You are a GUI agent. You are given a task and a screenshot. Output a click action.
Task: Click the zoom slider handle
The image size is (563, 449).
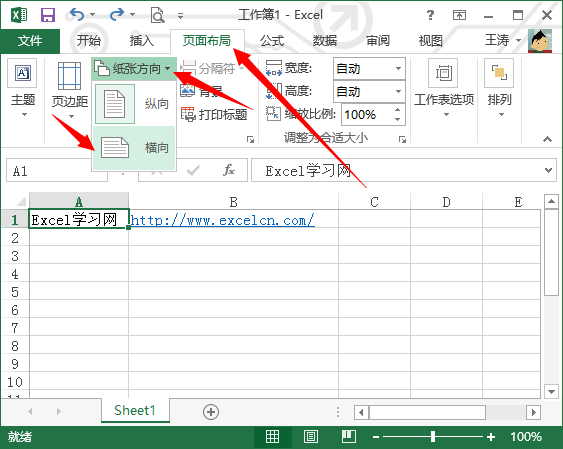tap(433, 437)
